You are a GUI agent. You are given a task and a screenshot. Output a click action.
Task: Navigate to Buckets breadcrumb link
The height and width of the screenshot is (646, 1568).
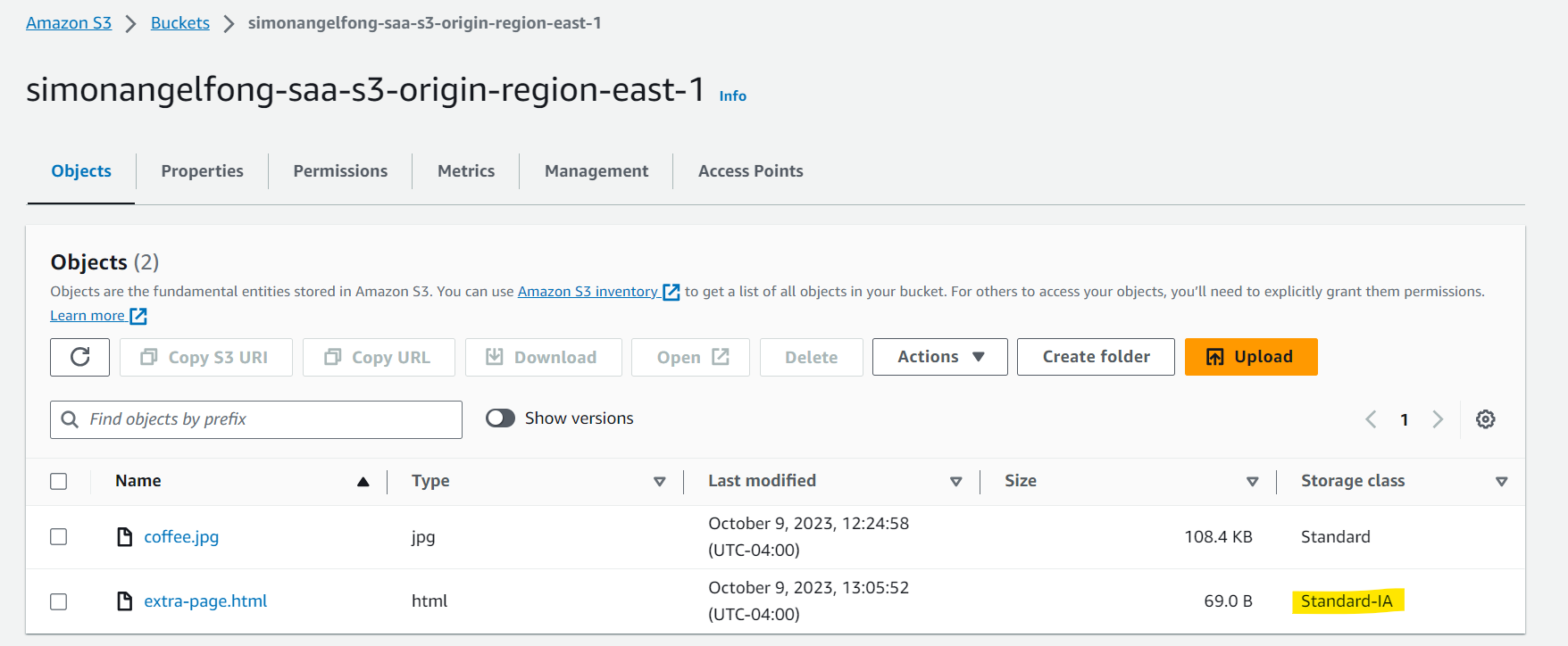click(180, 23)
